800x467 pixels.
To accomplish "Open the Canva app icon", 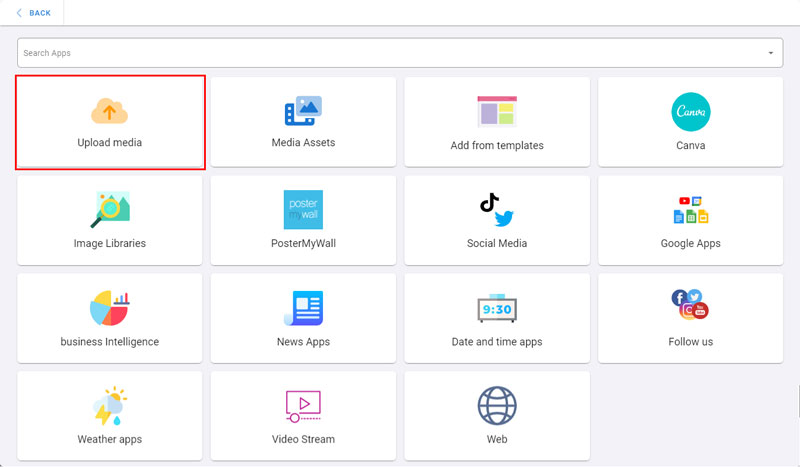I will click(691, 111).
